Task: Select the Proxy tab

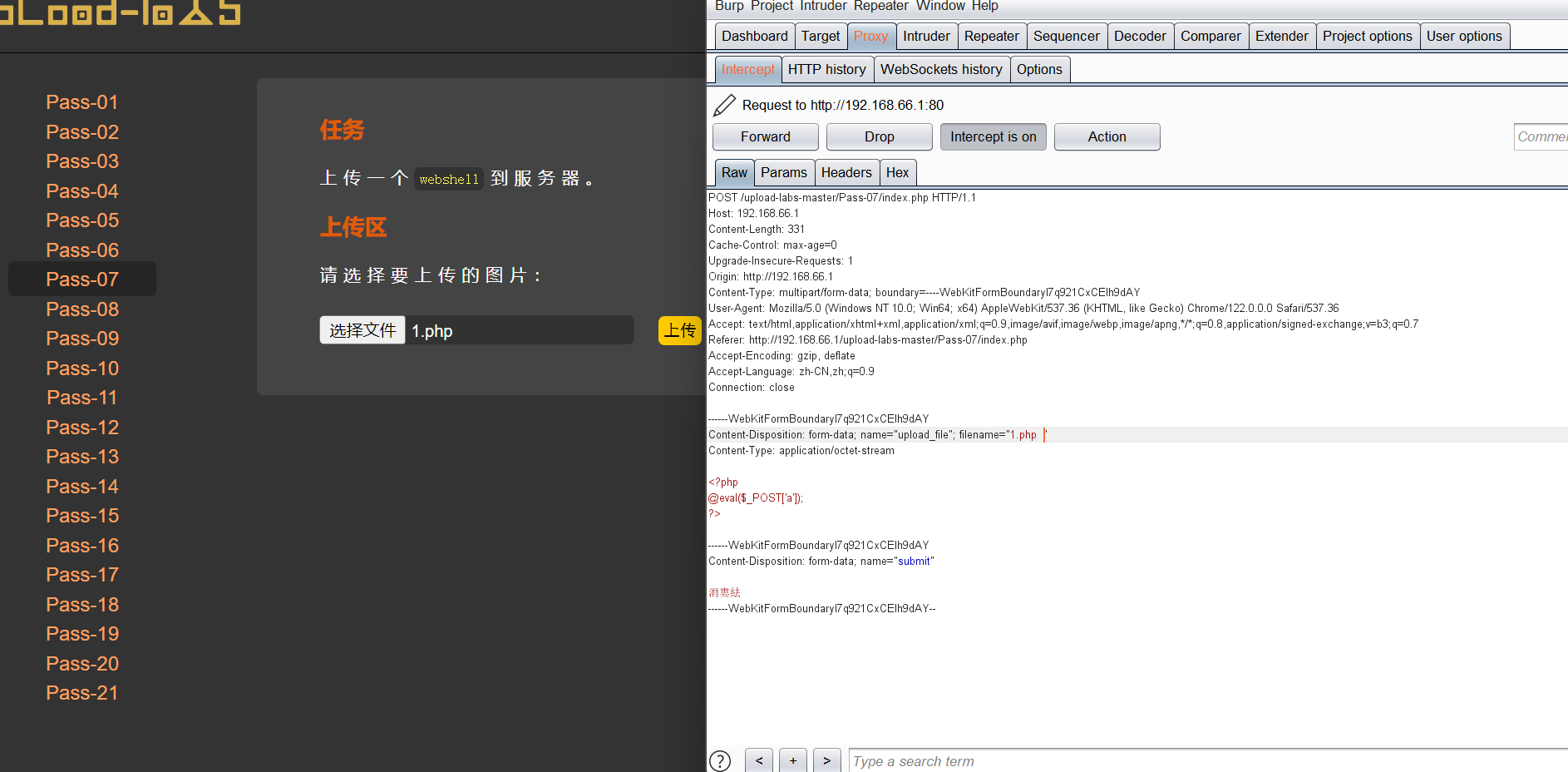Action: [870, 36]
